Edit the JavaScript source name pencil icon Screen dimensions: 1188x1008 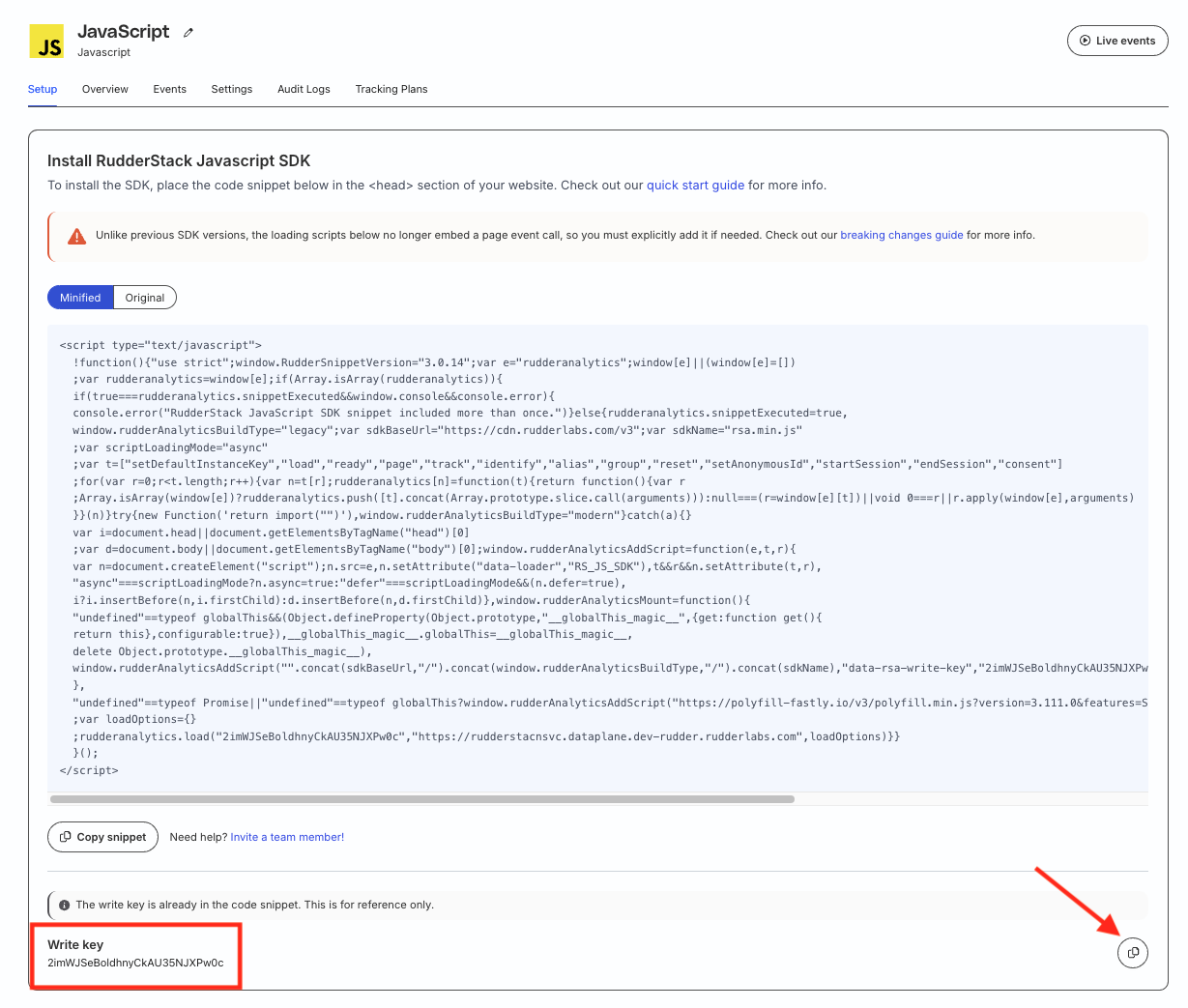pyautogui.click(x=188, y=33)
